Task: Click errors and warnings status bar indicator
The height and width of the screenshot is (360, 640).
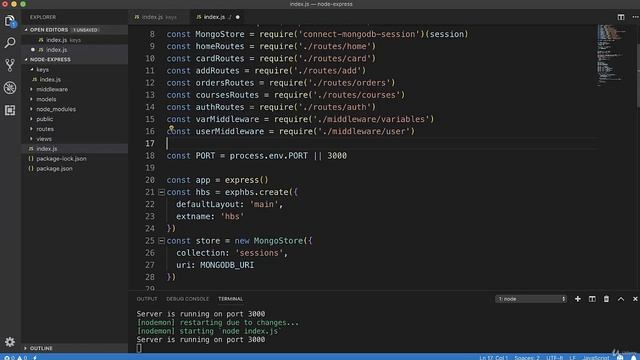Action: pyautogui.click(x=15, y=358)
